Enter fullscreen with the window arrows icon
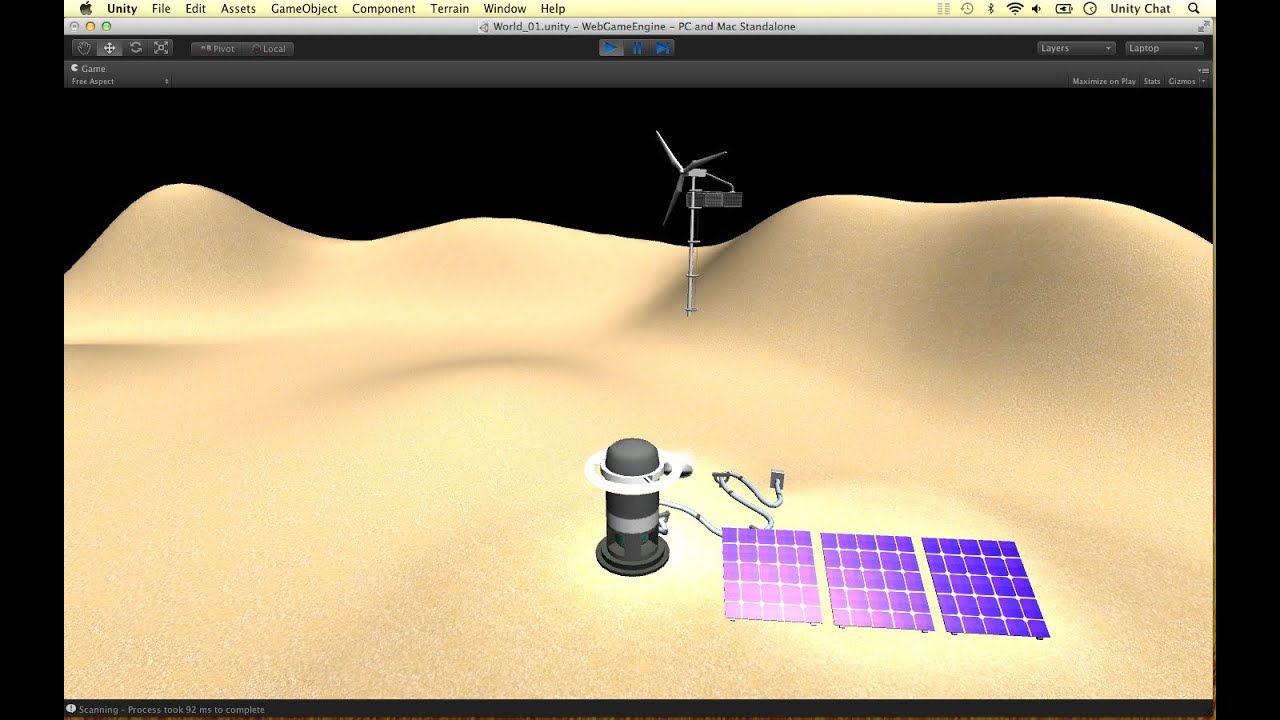This screenshot has width=1280, height=720. 1203,27
